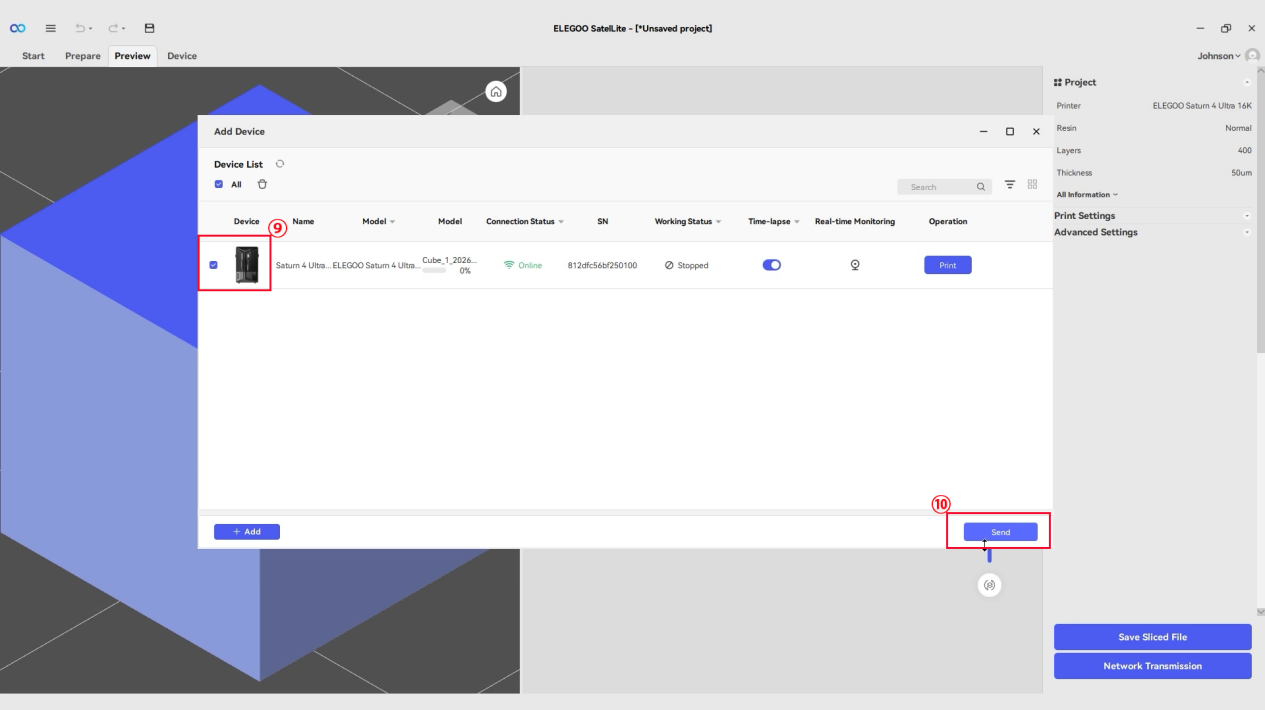The height and width of the screenshot is (710, 1265).
Task: Click the Thickness value 50um
Action: click(1240, 172)
